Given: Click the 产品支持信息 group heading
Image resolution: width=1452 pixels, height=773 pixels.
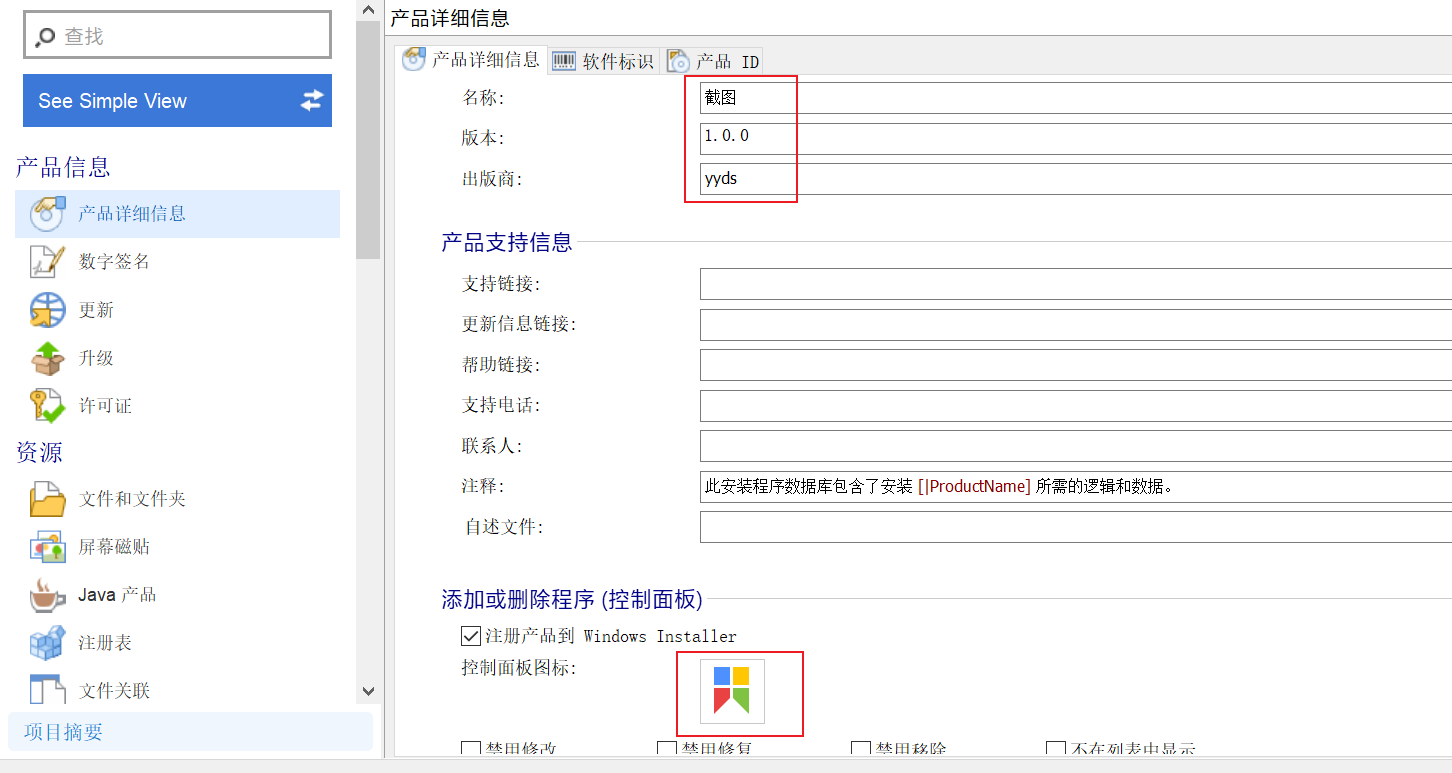Looking at the screenshot, I should click(507, 242).
